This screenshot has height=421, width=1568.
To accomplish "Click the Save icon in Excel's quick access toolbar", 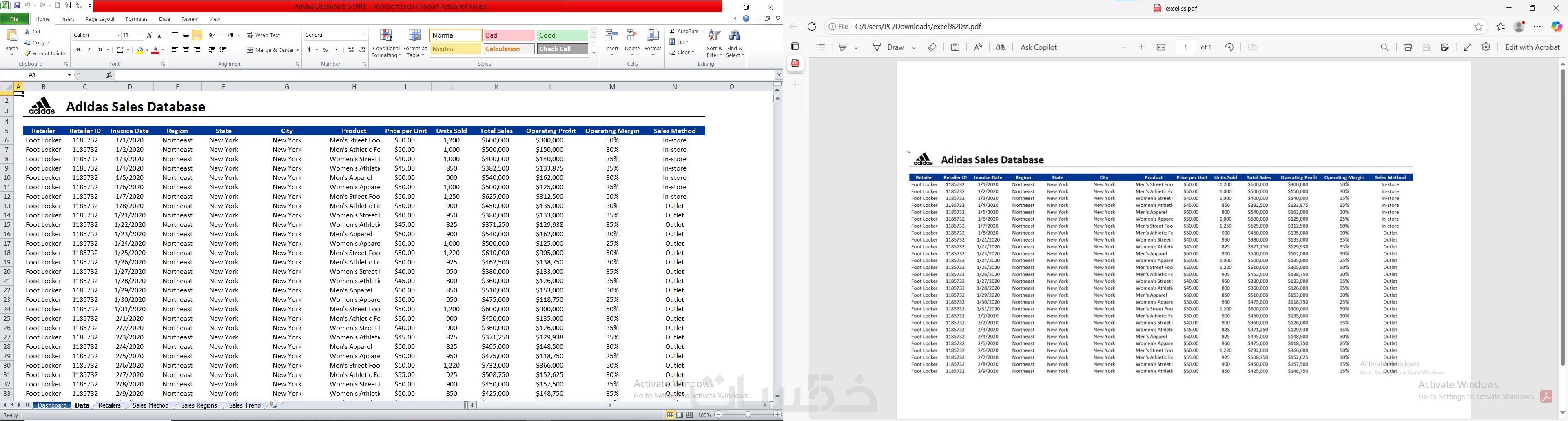I will 17,5.
